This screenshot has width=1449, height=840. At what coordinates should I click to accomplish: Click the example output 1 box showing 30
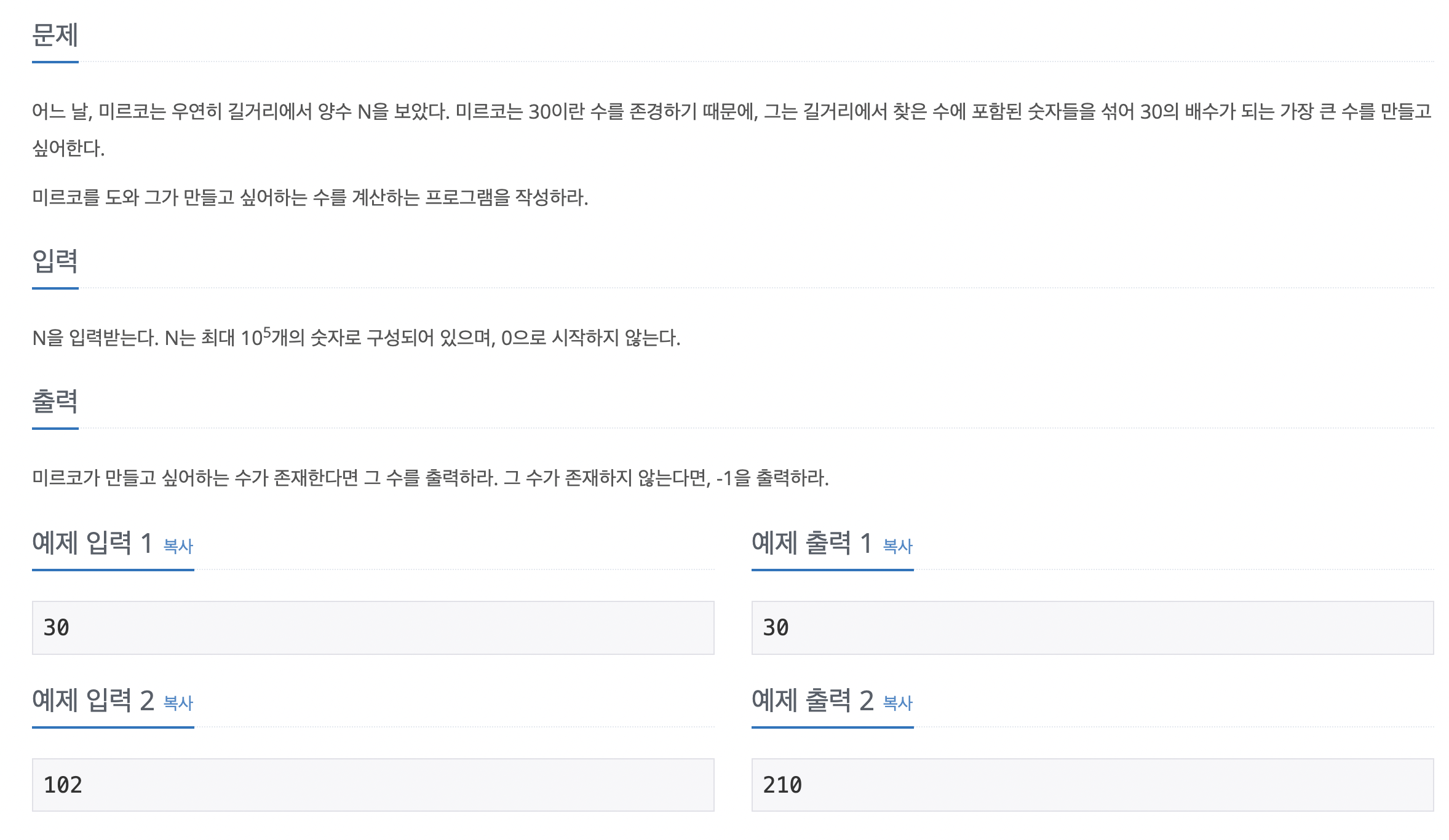pos(1093,628)
